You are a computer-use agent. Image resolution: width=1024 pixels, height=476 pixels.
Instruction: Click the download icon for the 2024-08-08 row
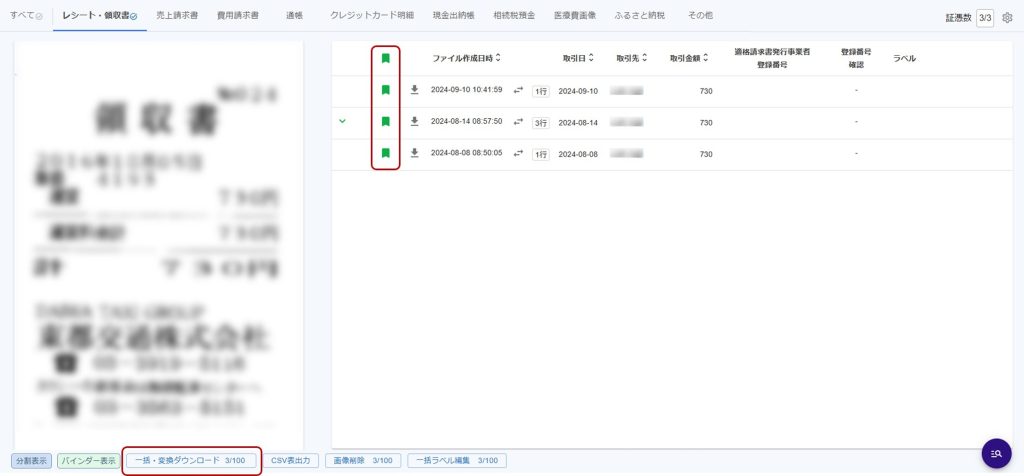[x=415, y=154]
